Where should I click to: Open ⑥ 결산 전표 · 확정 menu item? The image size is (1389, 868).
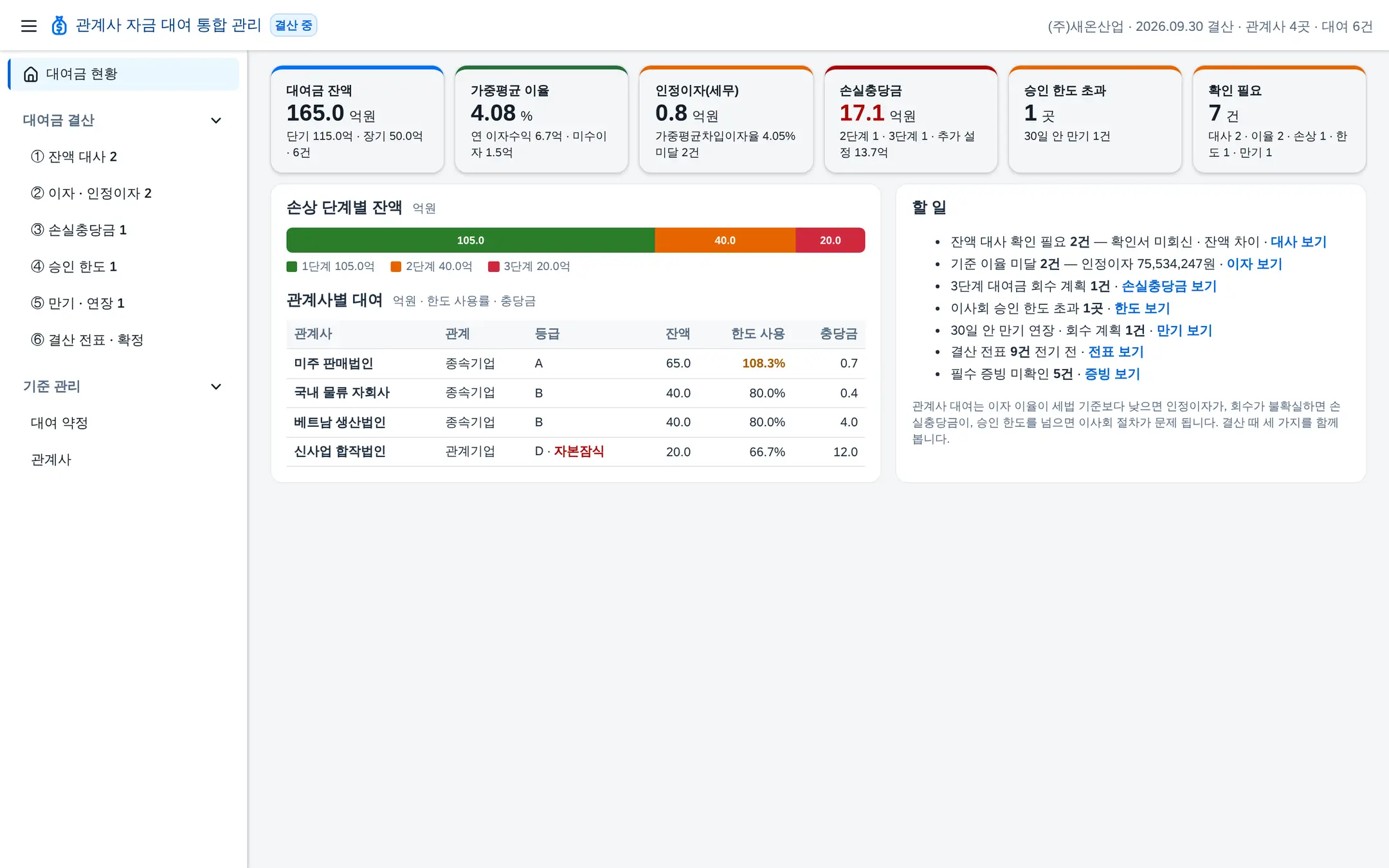123,340
